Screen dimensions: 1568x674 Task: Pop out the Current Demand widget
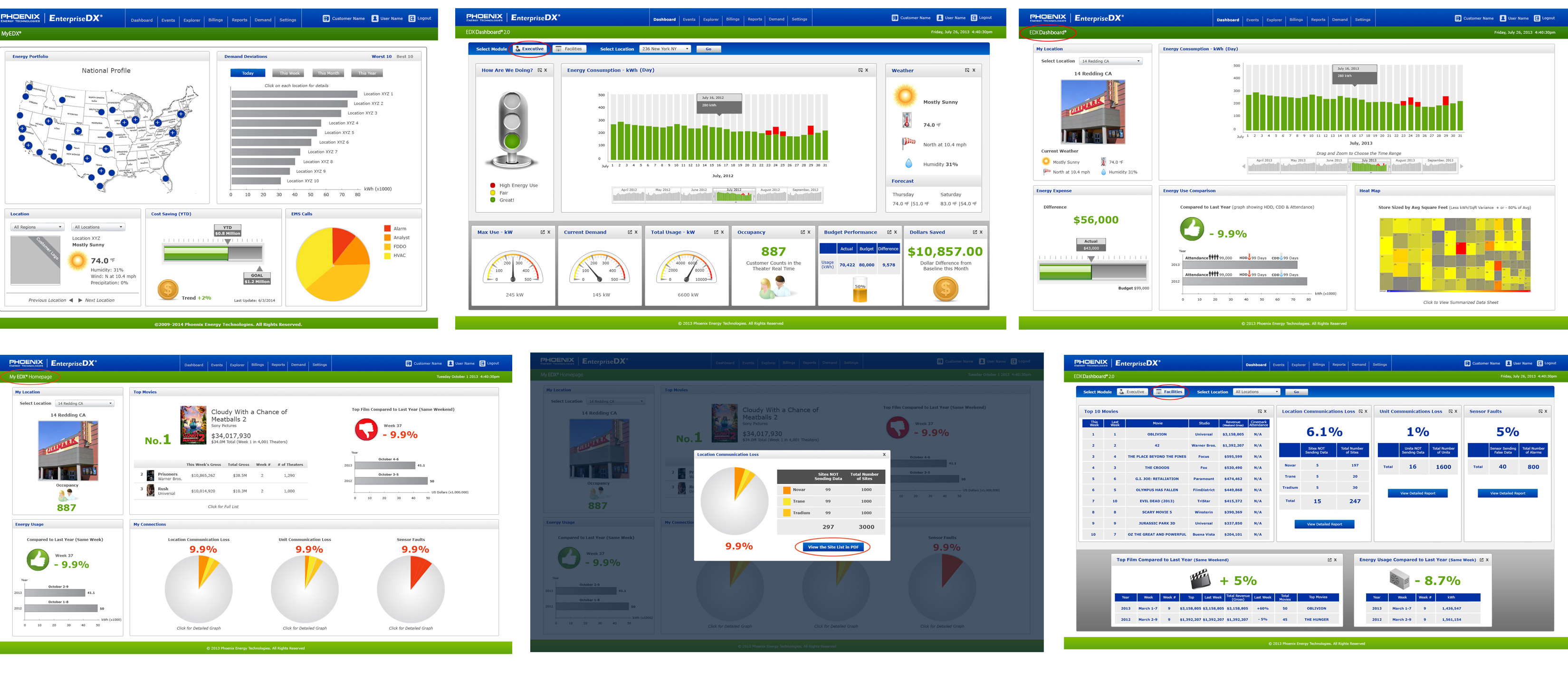(x=630, y=232)
